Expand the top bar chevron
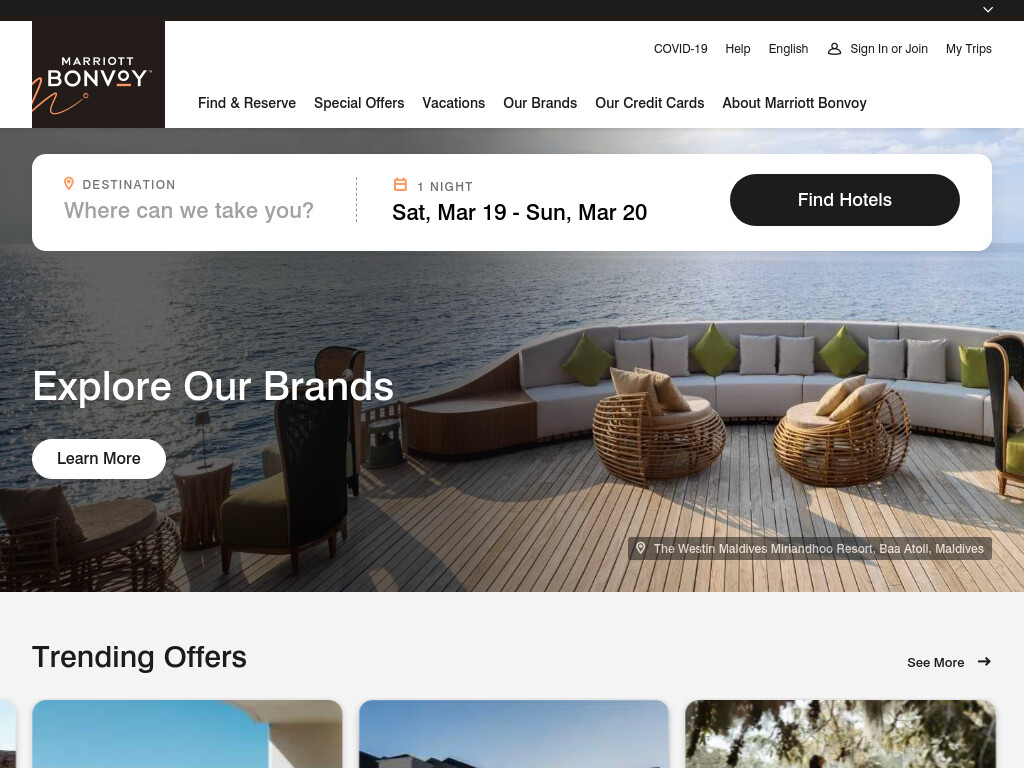Screen dimensions: 1024x768 click(988, 10)
